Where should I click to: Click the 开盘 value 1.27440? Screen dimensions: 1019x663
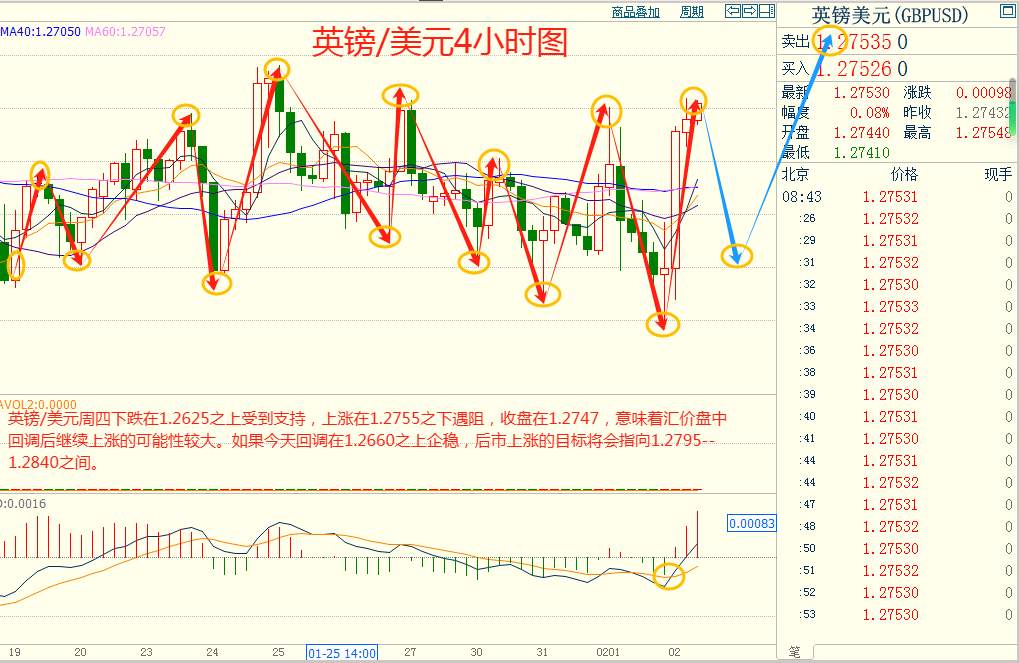[861, 133]
